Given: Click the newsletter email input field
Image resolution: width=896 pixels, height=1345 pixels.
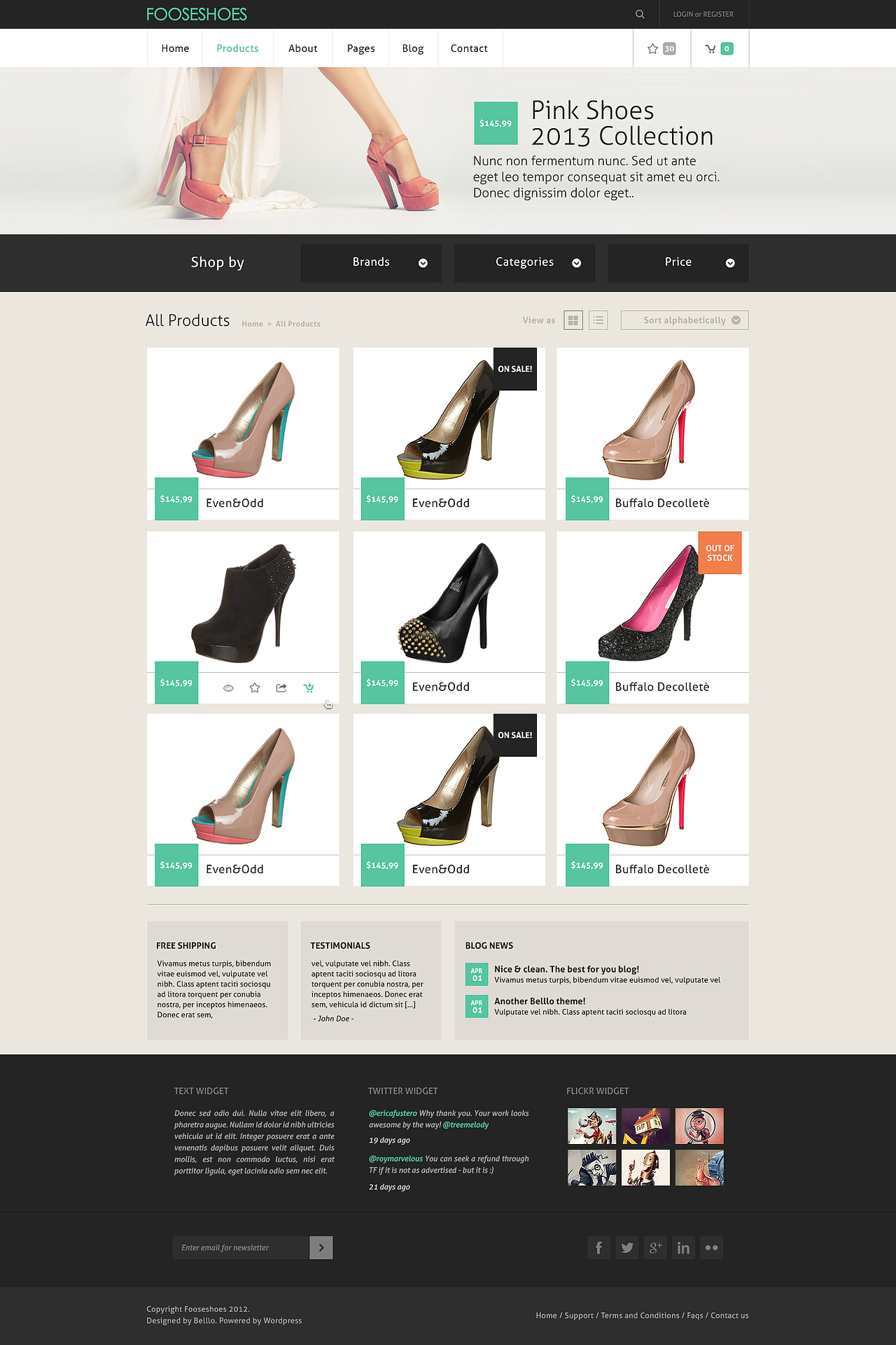Looking at the screenshot, I should (241, 1248).
